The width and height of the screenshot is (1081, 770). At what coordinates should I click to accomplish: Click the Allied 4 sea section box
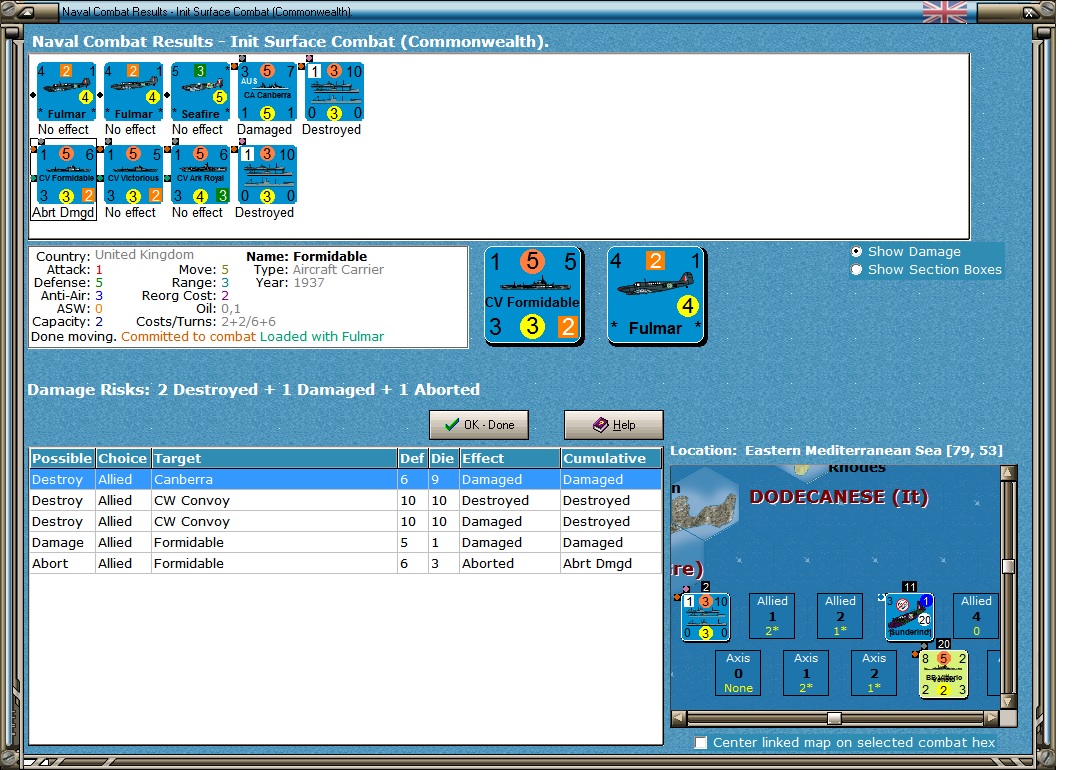click(x=976, y=616)
